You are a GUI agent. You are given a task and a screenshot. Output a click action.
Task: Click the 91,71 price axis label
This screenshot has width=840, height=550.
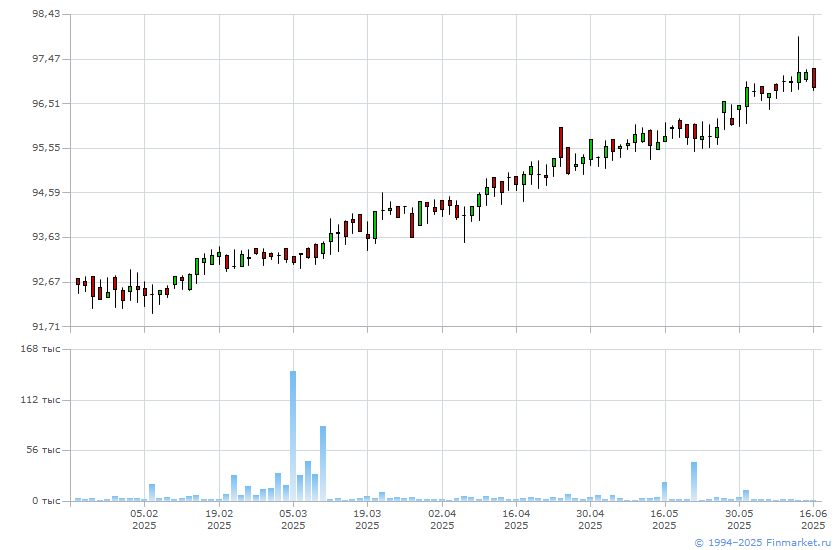coord(46,326)
